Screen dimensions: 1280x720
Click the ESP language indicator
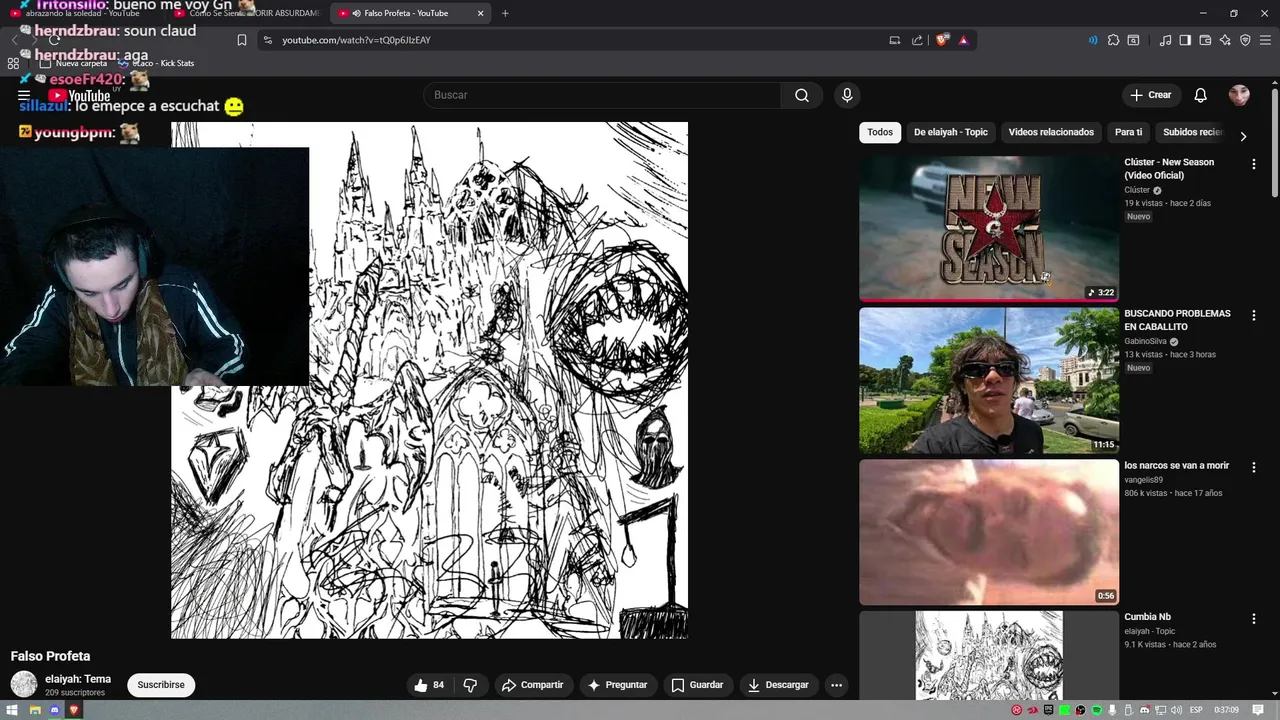coord(1196,710)
